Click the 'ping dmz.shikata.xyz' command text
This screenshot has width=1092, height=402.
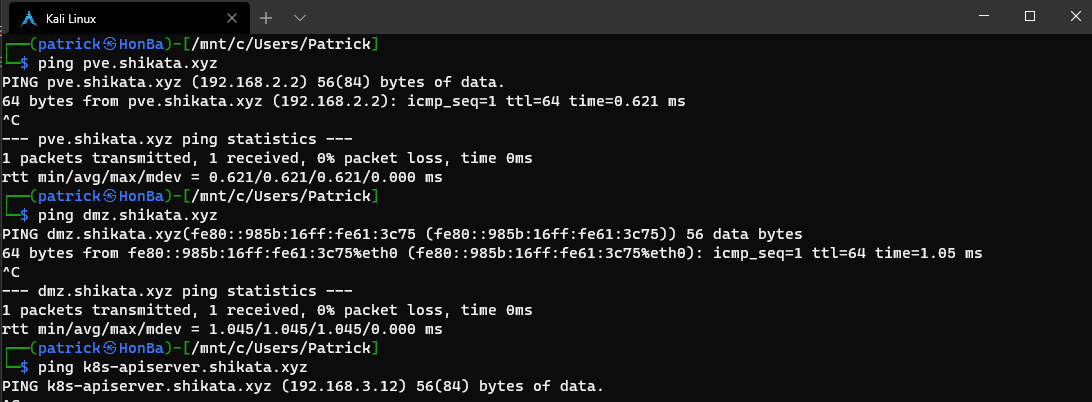(126, 214)
